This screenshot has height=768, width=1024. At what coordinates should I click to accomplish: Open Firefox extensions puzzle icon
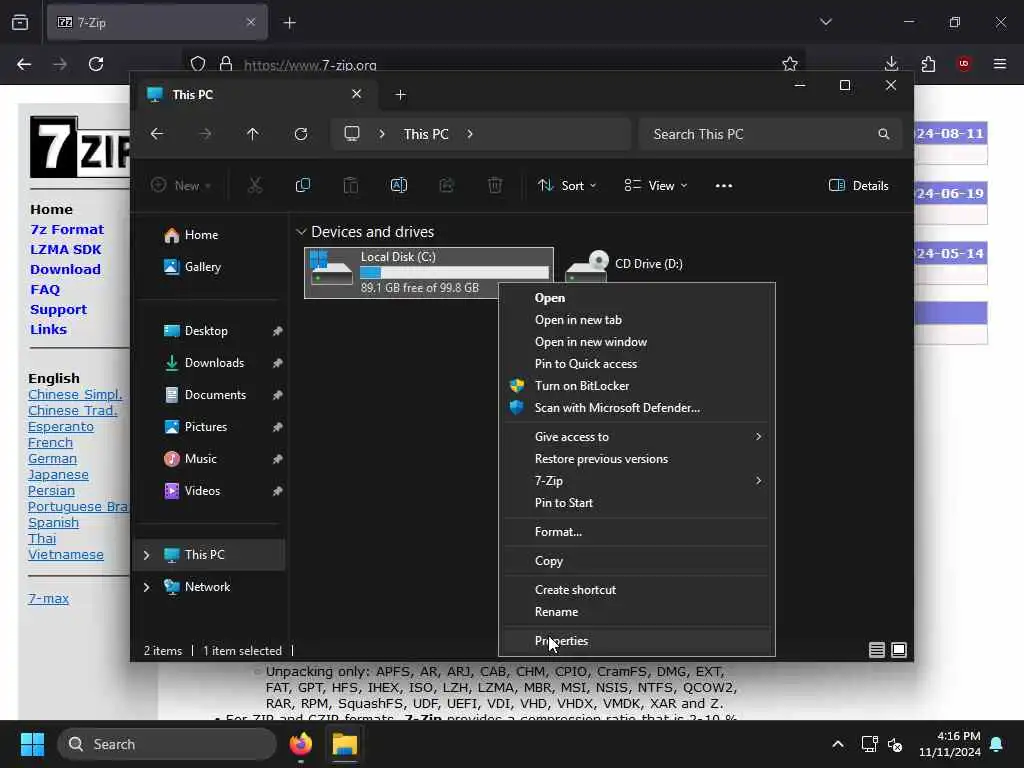[928, 64]
